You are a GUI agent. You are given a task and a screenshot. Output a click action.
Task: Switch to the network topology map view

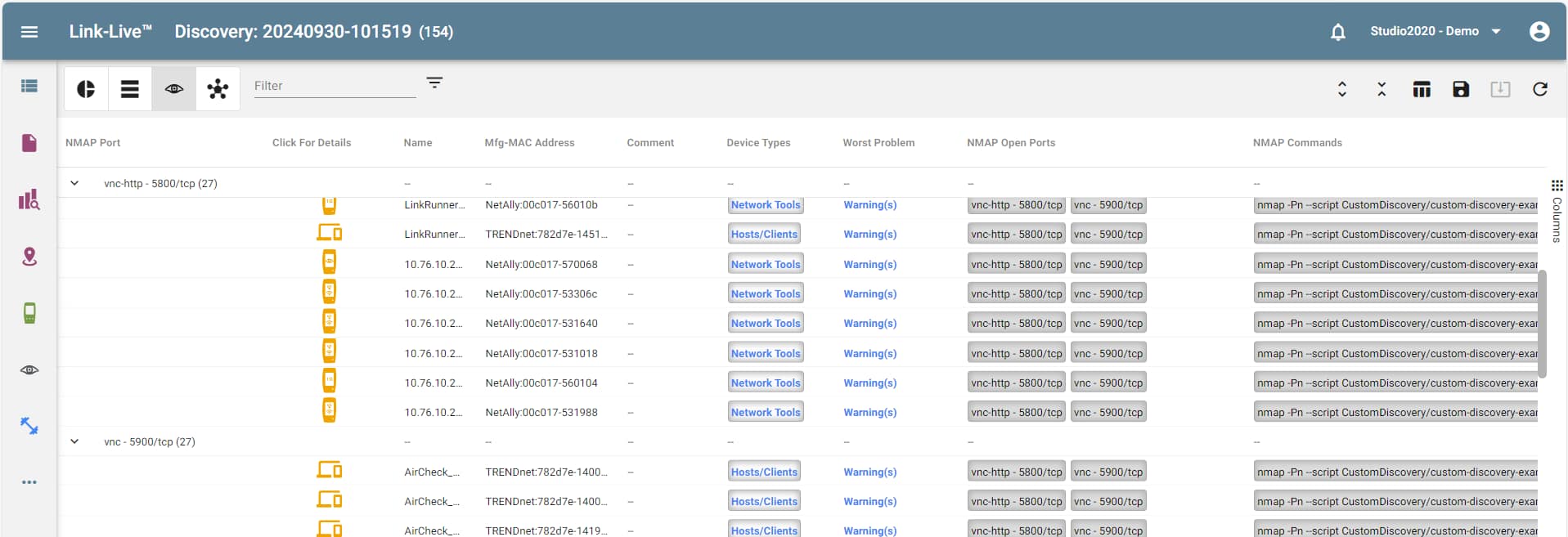pyautogui.click(x=218, y=89)
